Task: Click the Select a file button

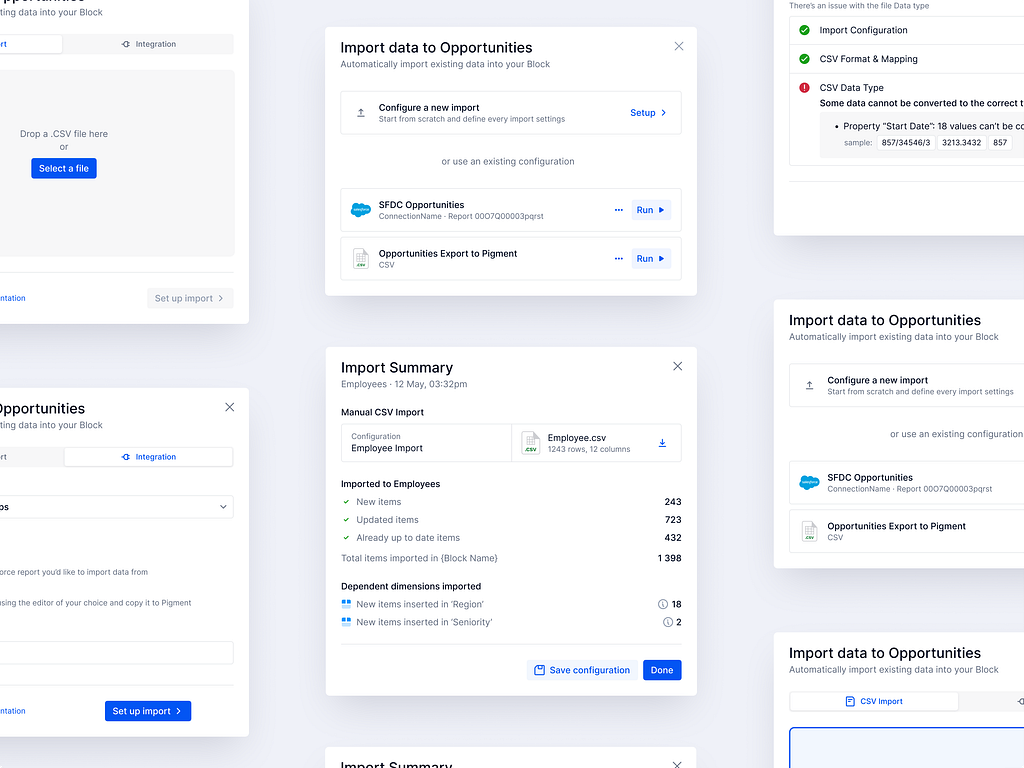Action: [x=63, y=168]
